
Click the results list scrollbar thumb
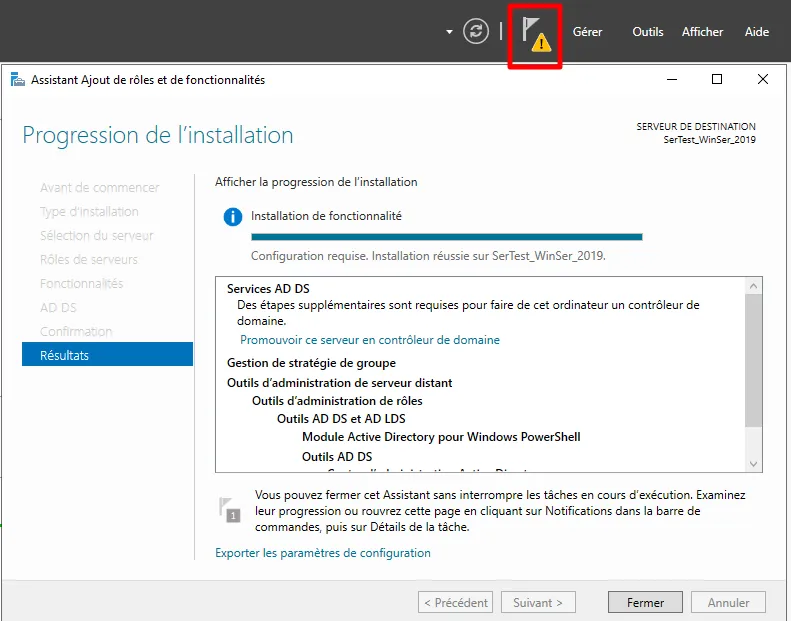point(753,361)
